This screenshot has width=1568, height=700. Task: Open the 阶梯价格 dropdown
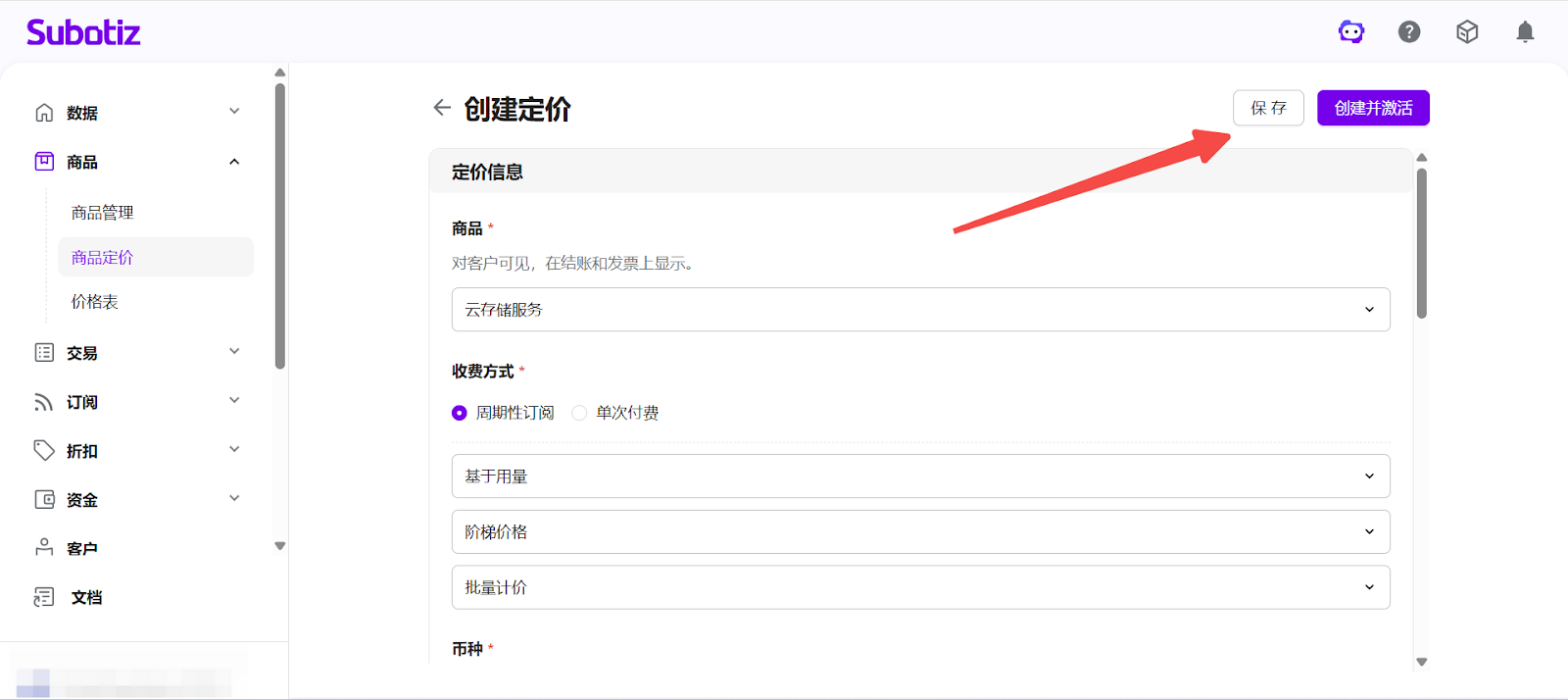[920, 532]
